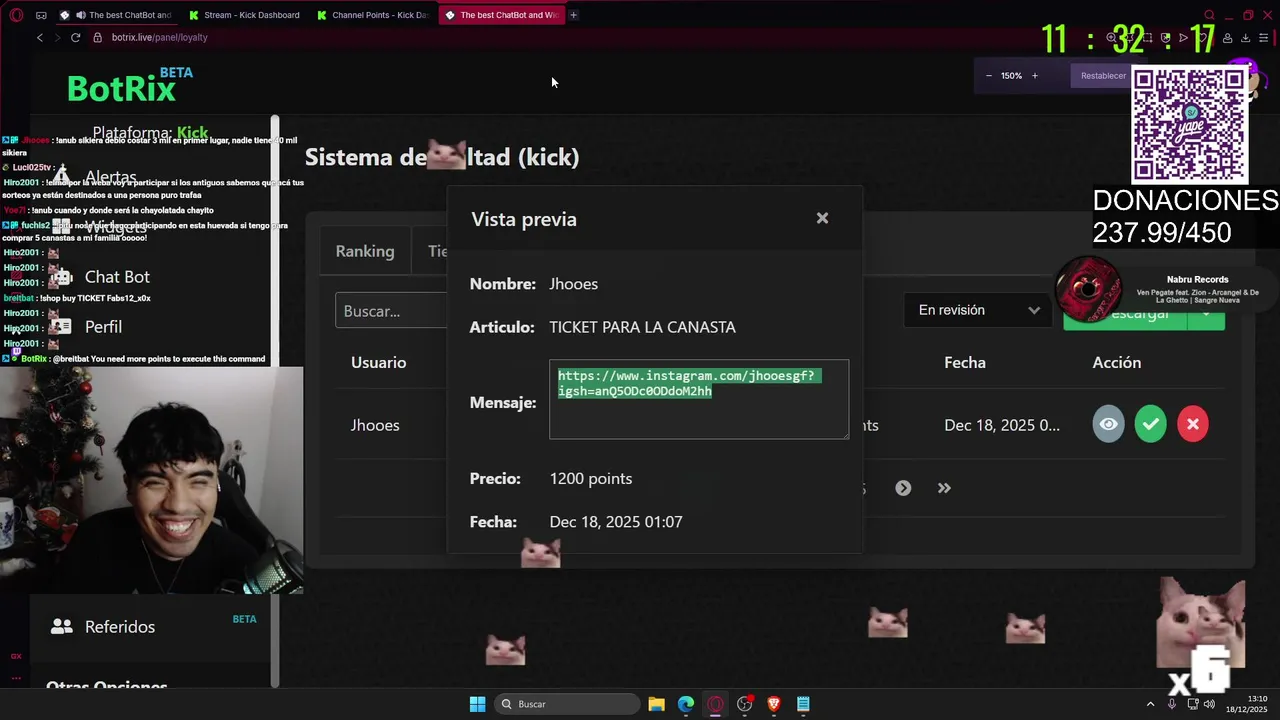Reject Jhooes request with red X
The height and width of the screenshot is (720, 1280).
(1192, 424)
